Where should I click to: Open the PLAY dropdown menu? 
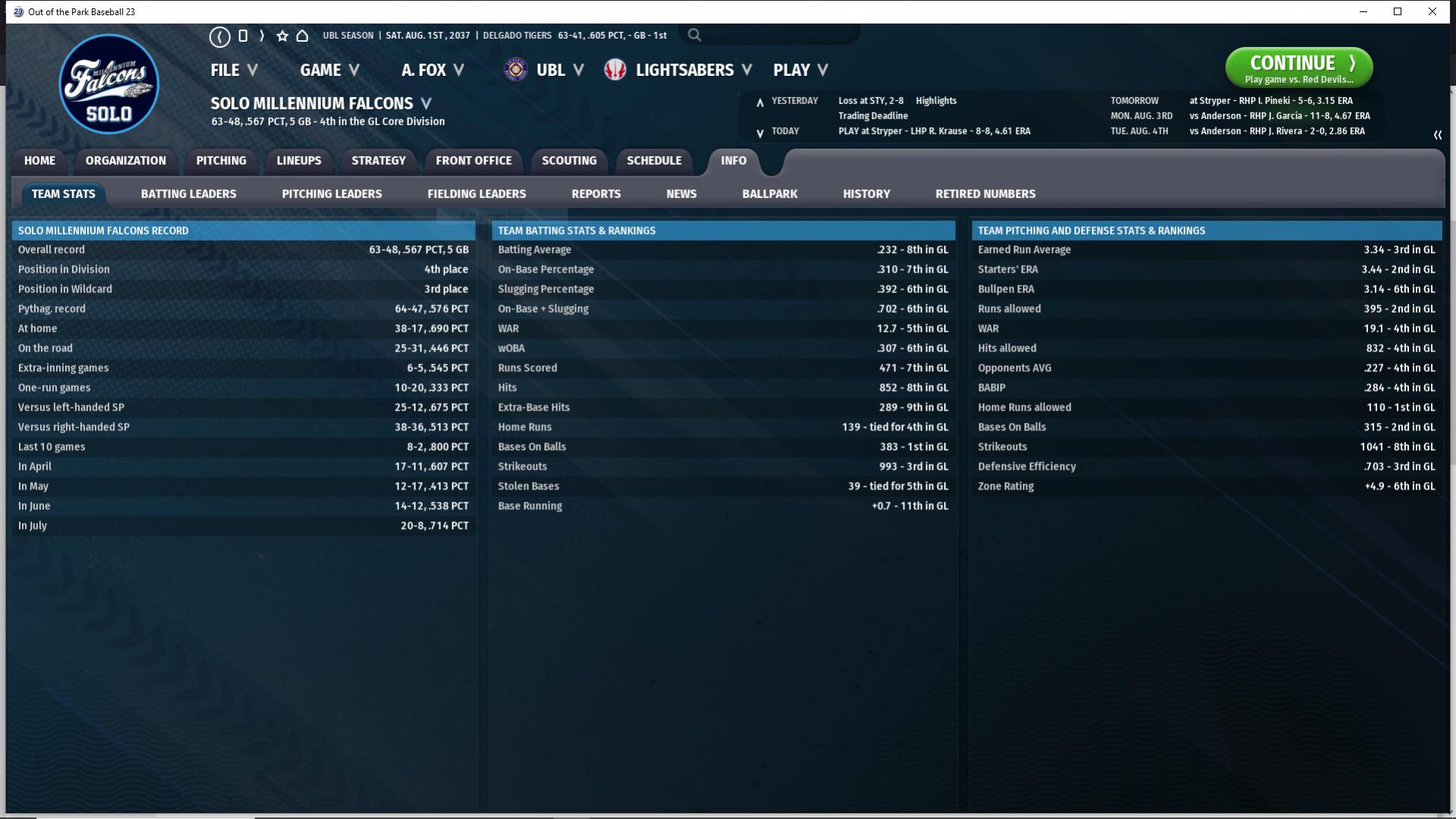tap(800, 70)
